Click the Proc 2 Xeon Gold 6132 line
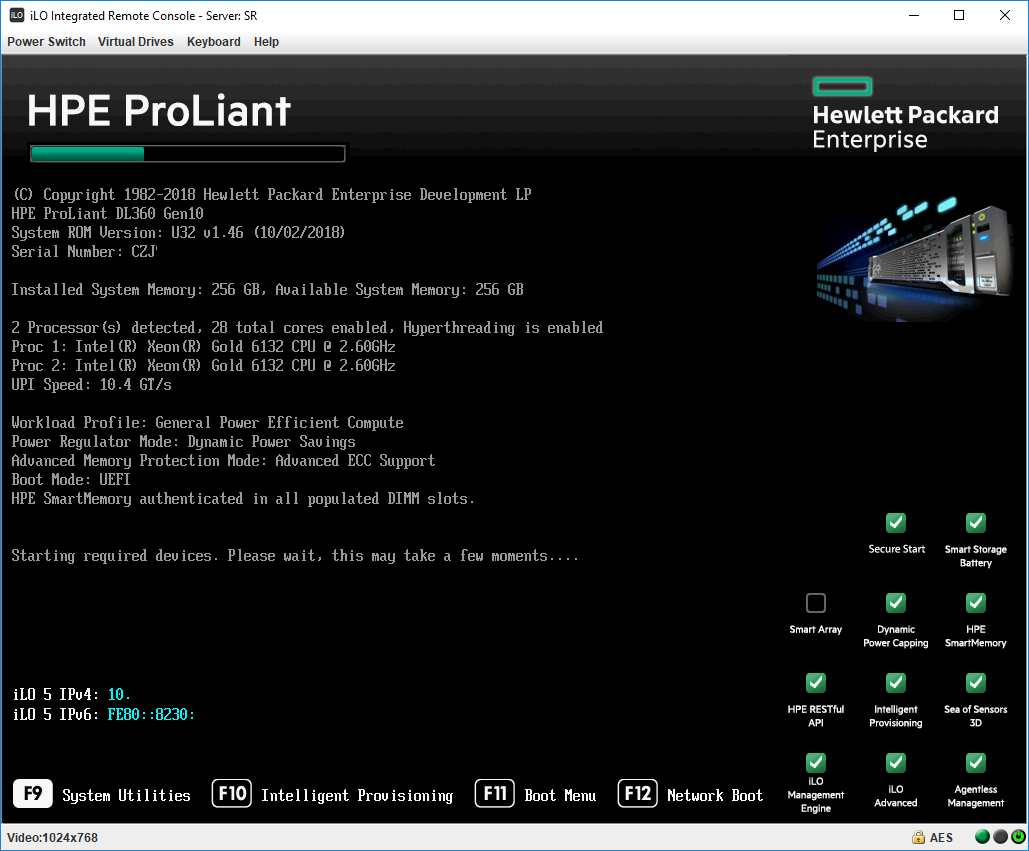 pos(203,365)
